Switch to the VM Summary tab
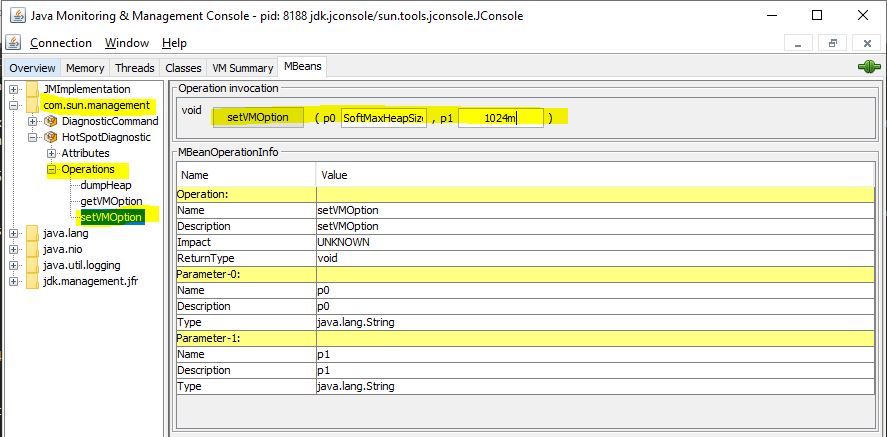This screenshot has width=887, height=437. pyautogui.click(x=243, y=68)
